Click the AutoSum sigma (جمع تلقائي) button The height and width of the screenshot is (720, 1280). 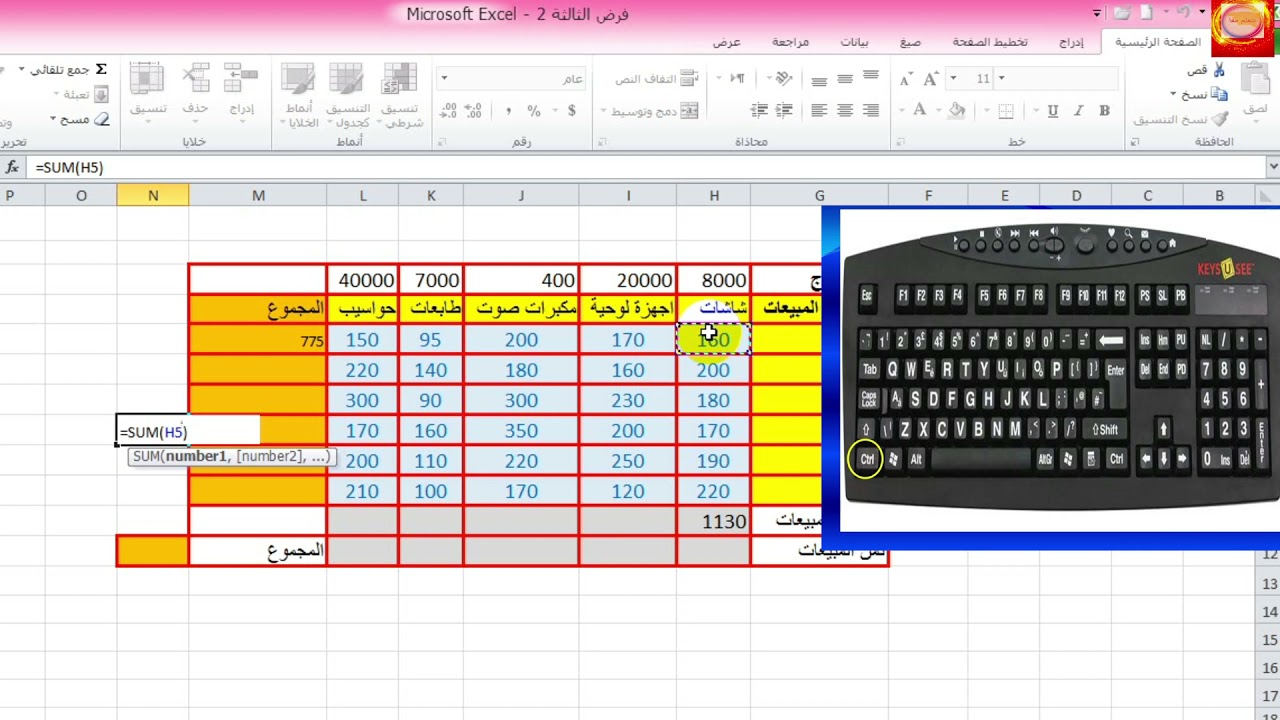(x=101, y=69)
